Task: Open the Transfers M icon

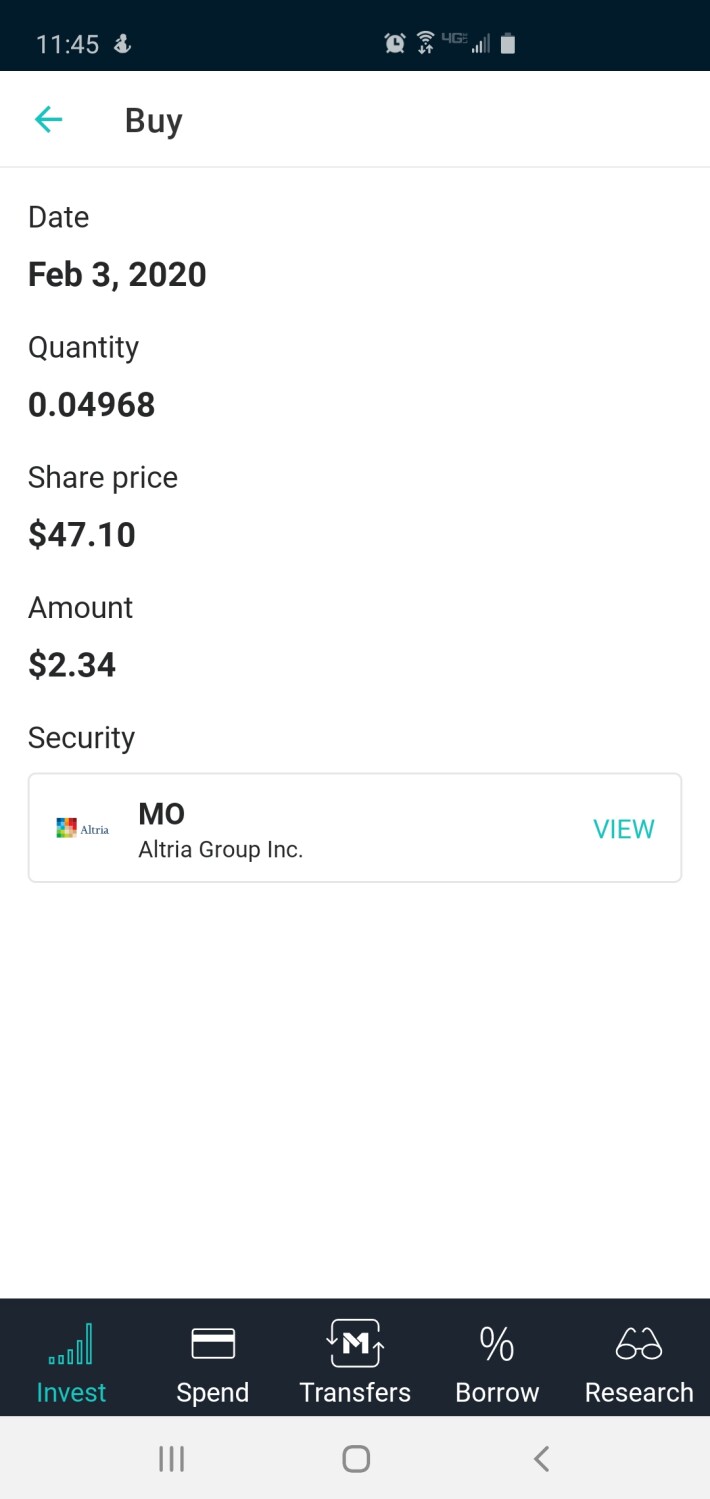Action: [x=355, y=1343]
